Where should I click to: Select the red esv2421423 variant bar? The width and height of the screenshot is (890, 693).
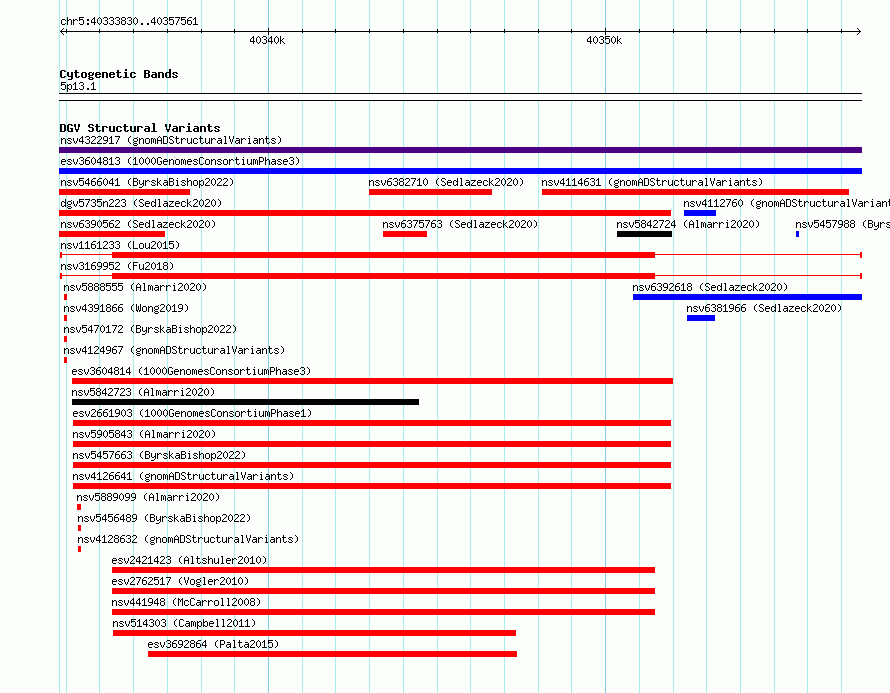click(x=384, y=570)
